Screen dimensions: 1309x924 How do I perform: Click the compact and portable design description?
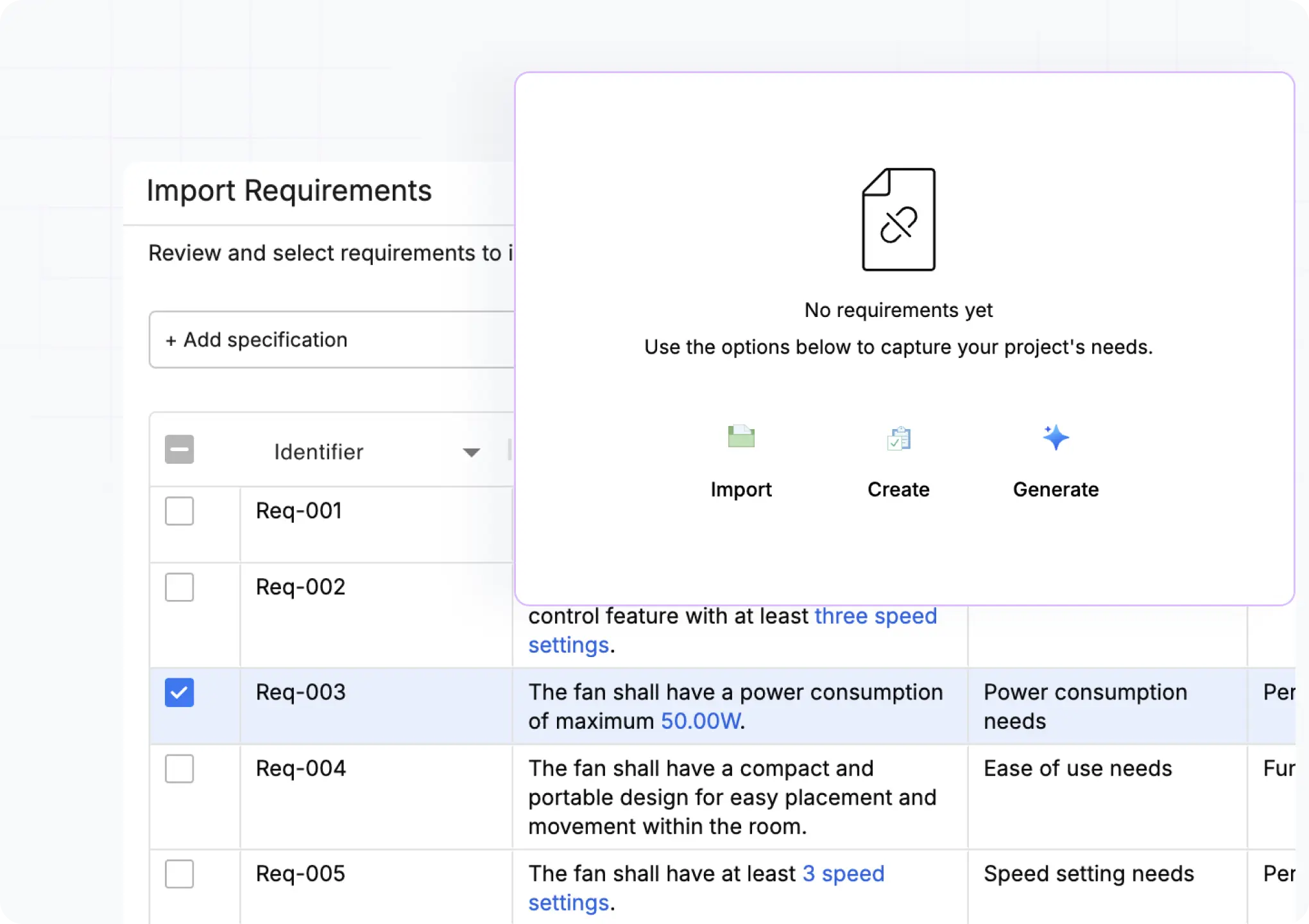[x=733, y=798]
